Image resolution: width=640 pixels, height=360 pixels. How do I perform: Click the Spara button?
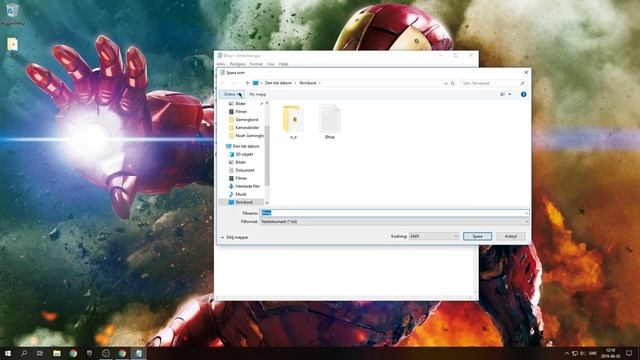coord(477,236)
